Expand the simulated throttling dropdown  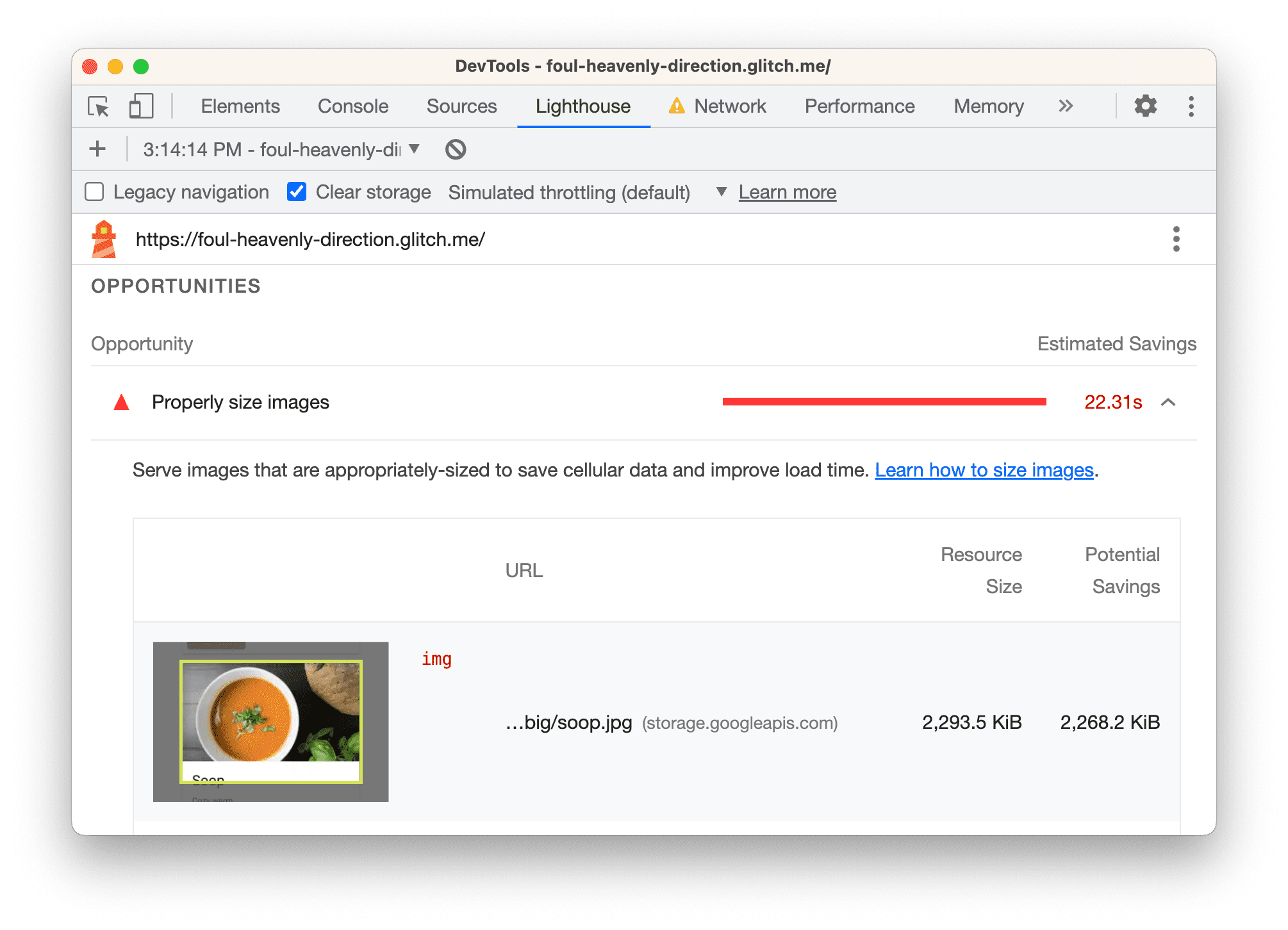click(719, 191)
